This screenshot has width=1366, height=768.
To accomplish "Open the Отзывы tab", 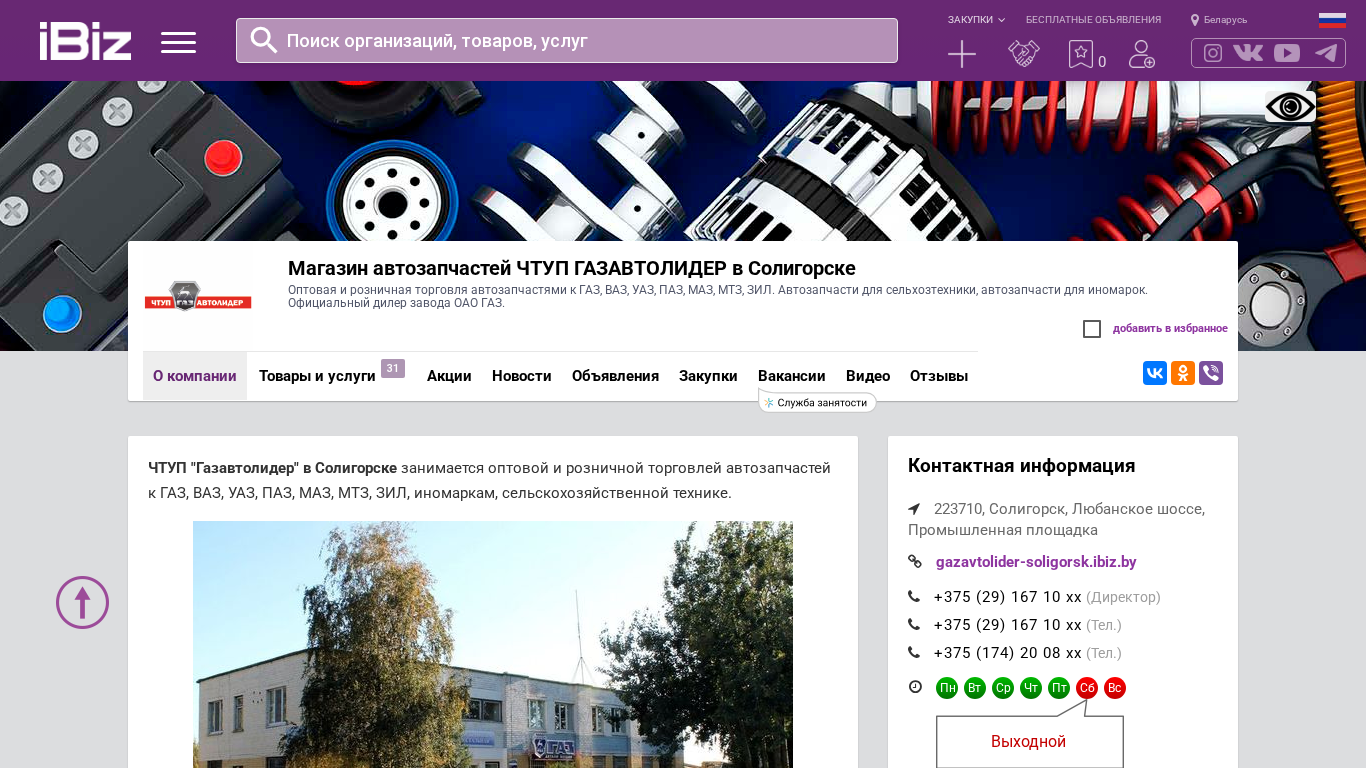I will click(939, 376).
